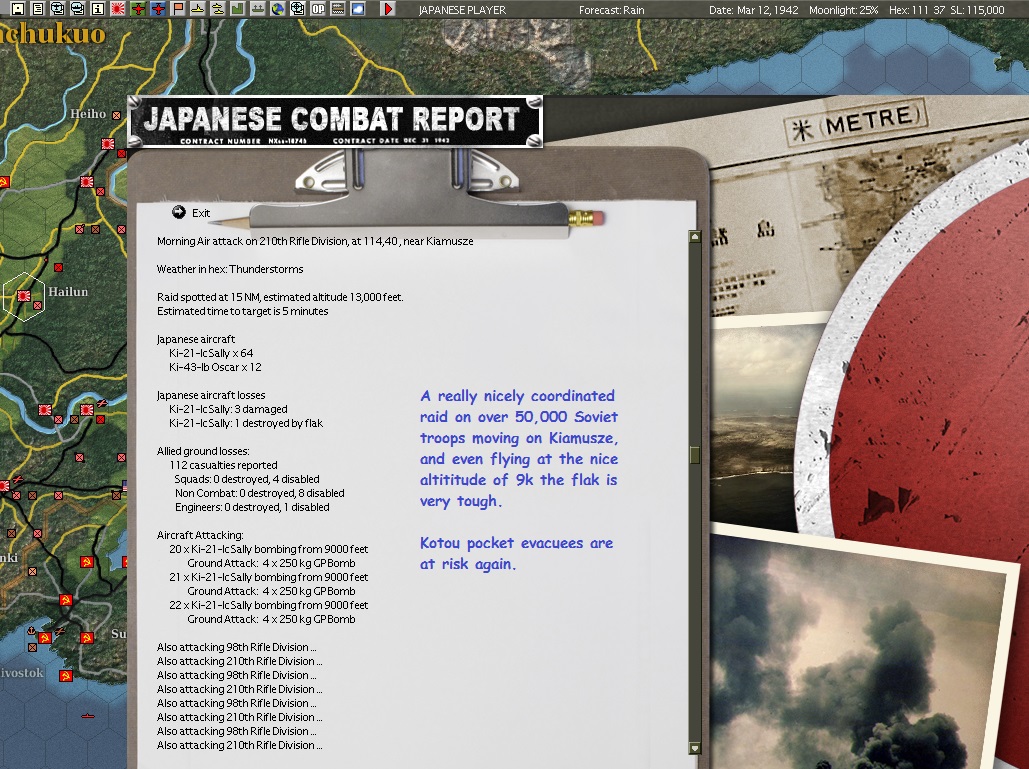Click the rising sun flag icon
The width and height of the screenshot is (1029, 769).
(118, 9)
